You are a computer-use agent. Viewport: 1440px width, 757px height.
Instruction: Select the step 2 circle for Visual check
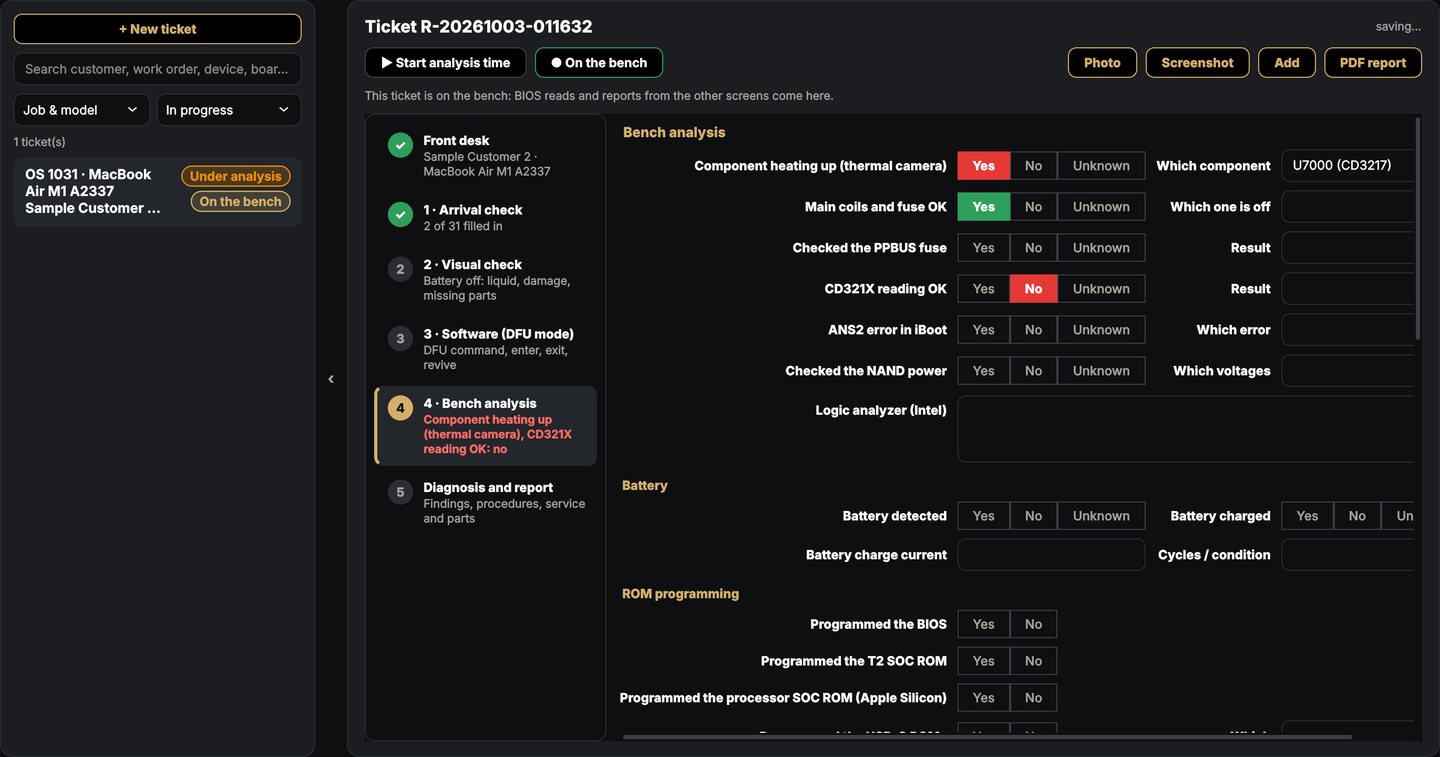click(400, 269)
